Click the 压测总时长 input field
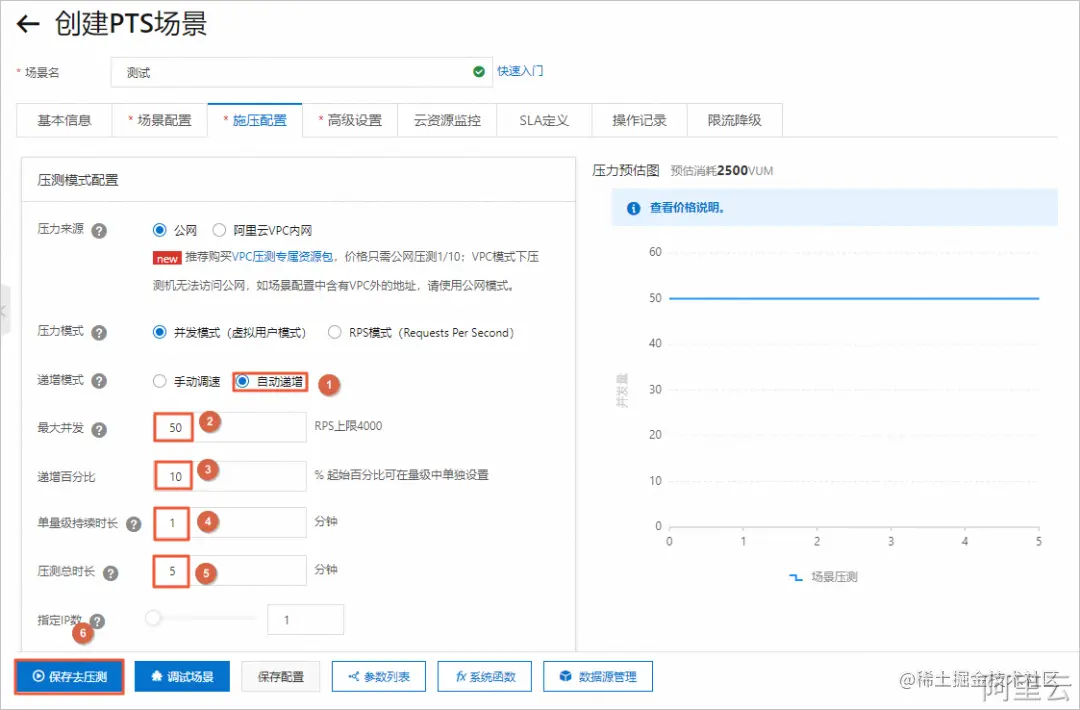The image size is (1080, 710). coord(230,571)
